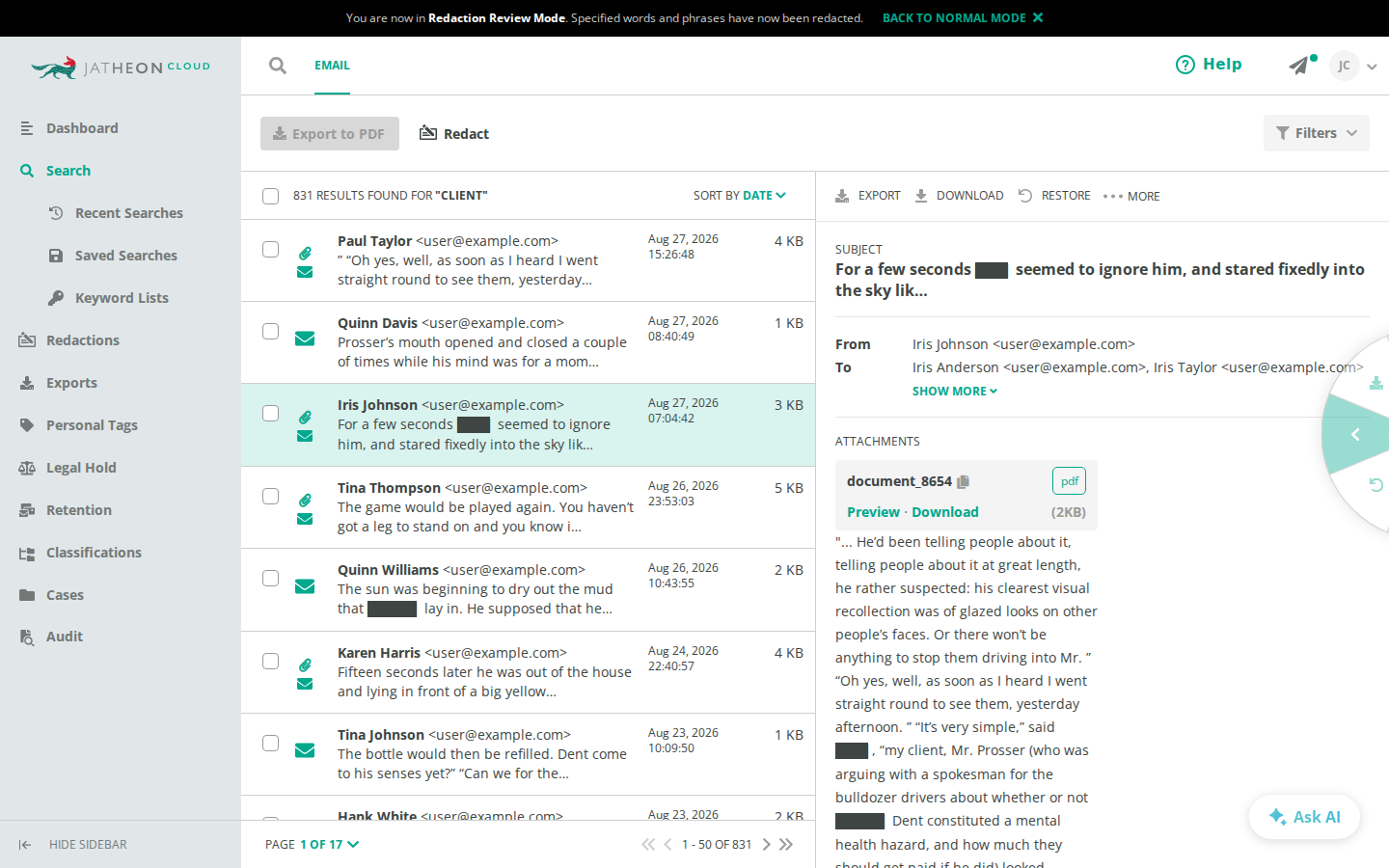Go to the next results page
Viewport: 1389px width, 868px height.
[x=767, y=844]
